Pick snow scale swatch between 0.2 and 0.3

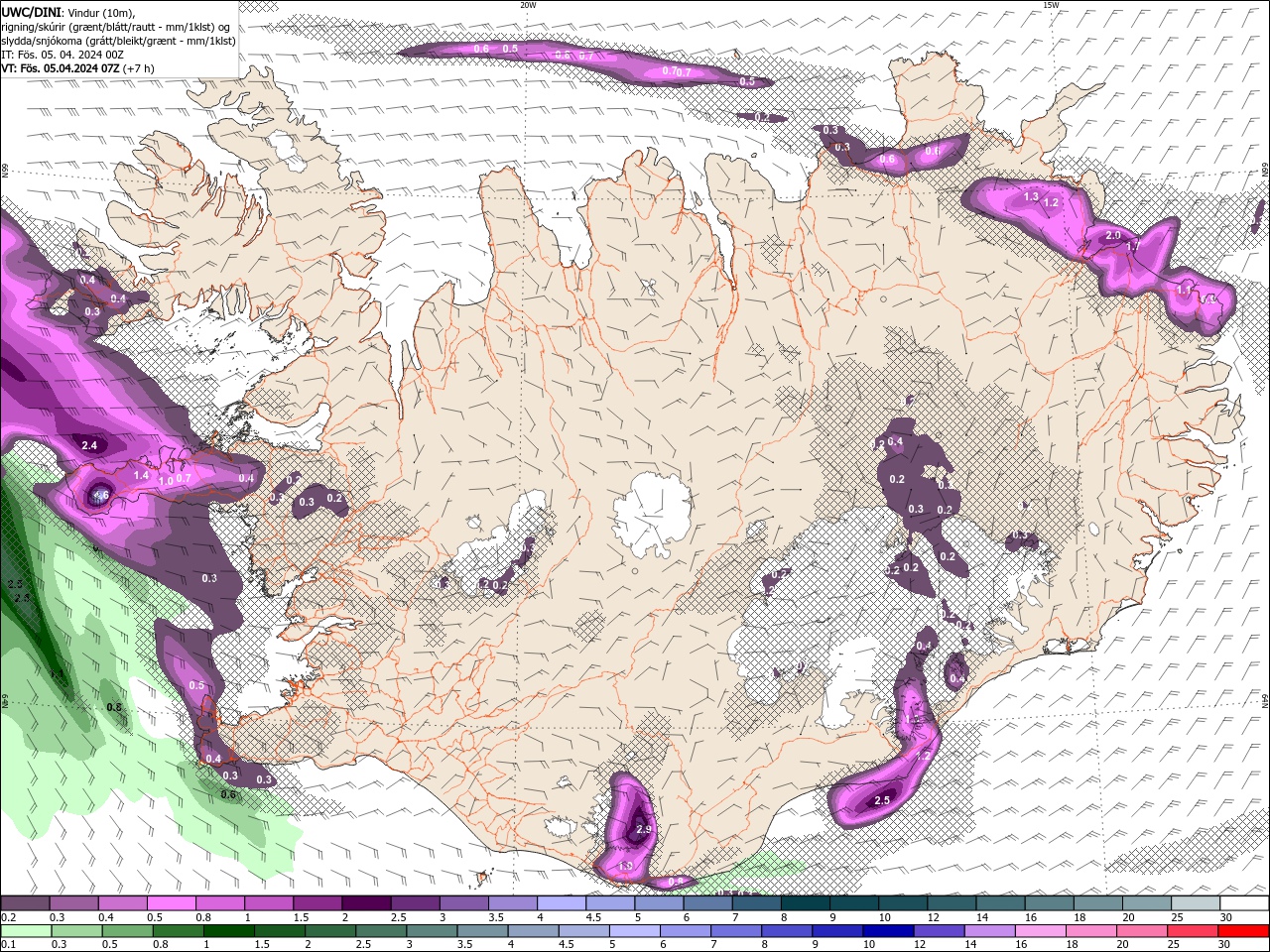pos(25,902)
